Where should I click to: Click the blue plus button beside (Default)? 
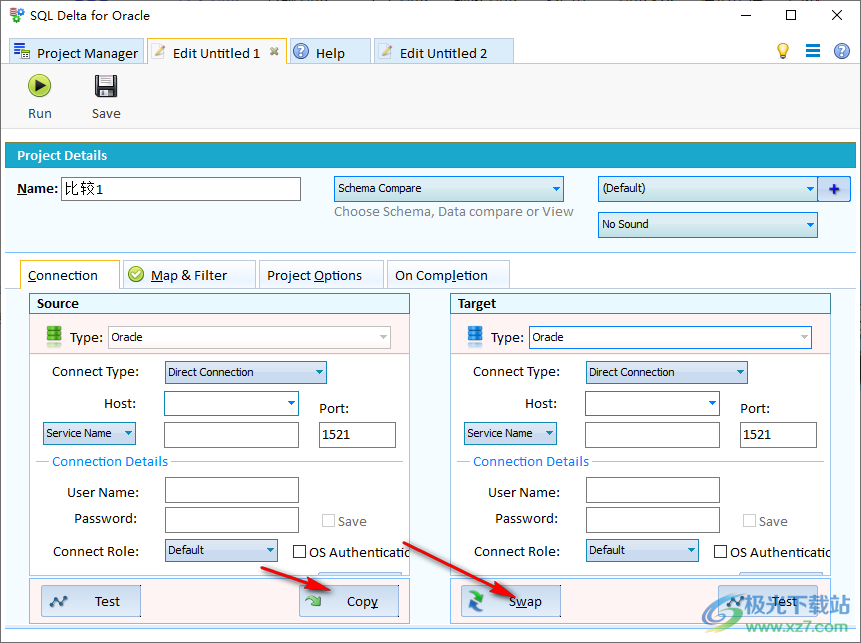834,189
